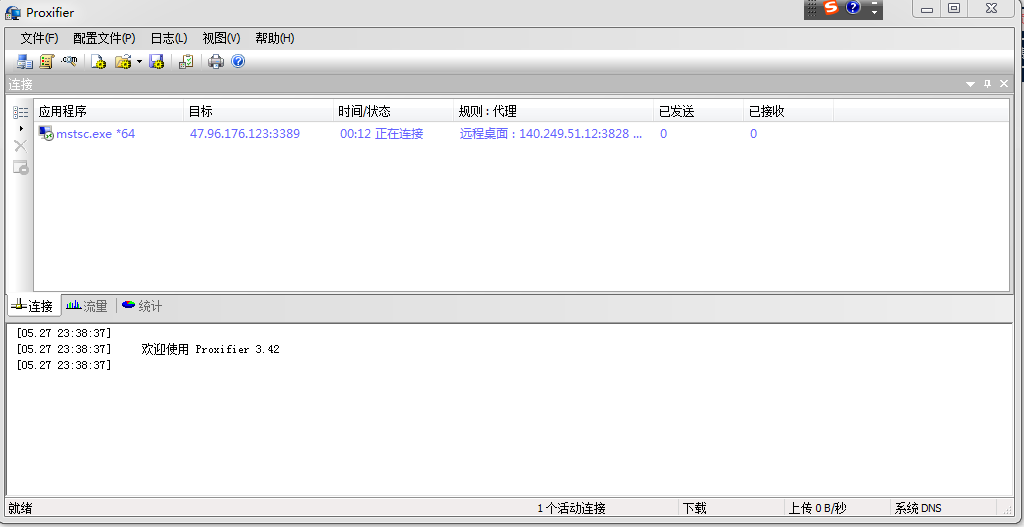Toggle auto-hide pin on 连接 panel
1024x527 pixels.
987,84
